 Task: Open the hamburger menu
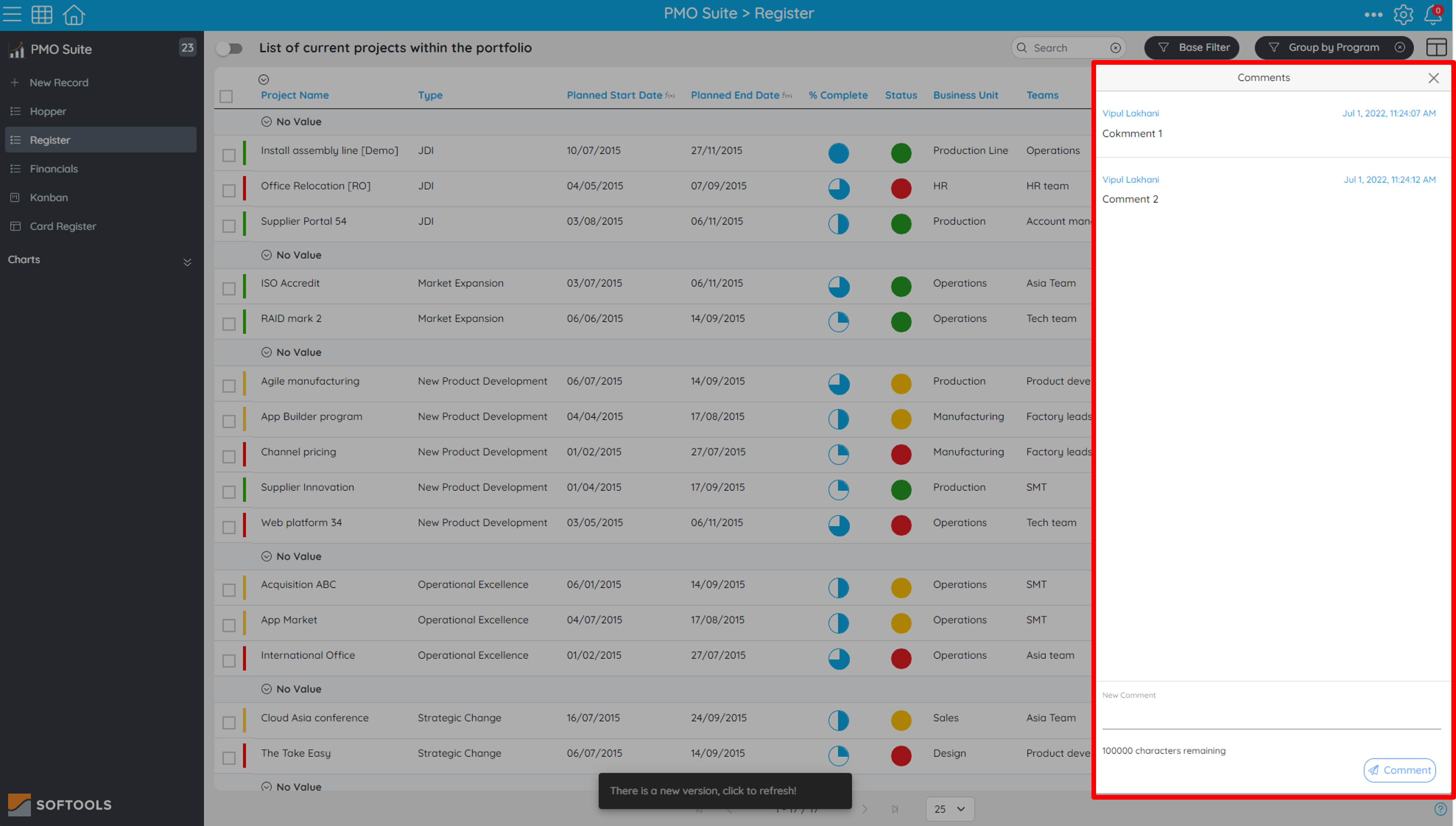coord(12,14)
